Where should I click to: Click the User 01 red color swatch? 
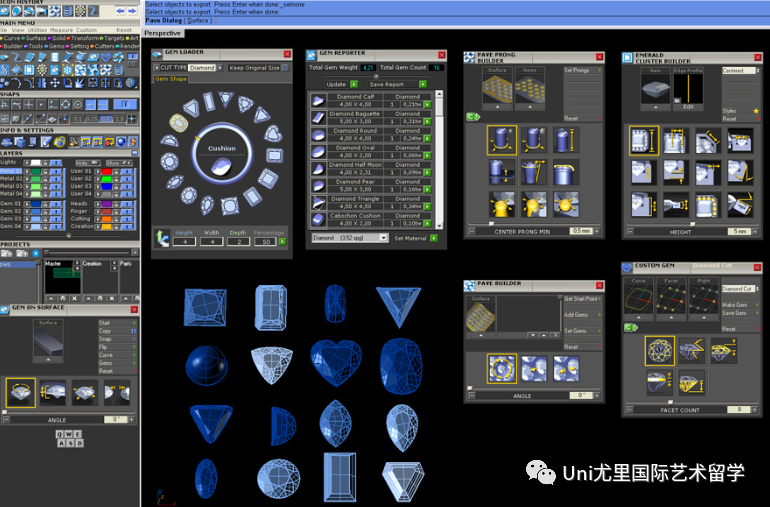(x=107, y=171)
